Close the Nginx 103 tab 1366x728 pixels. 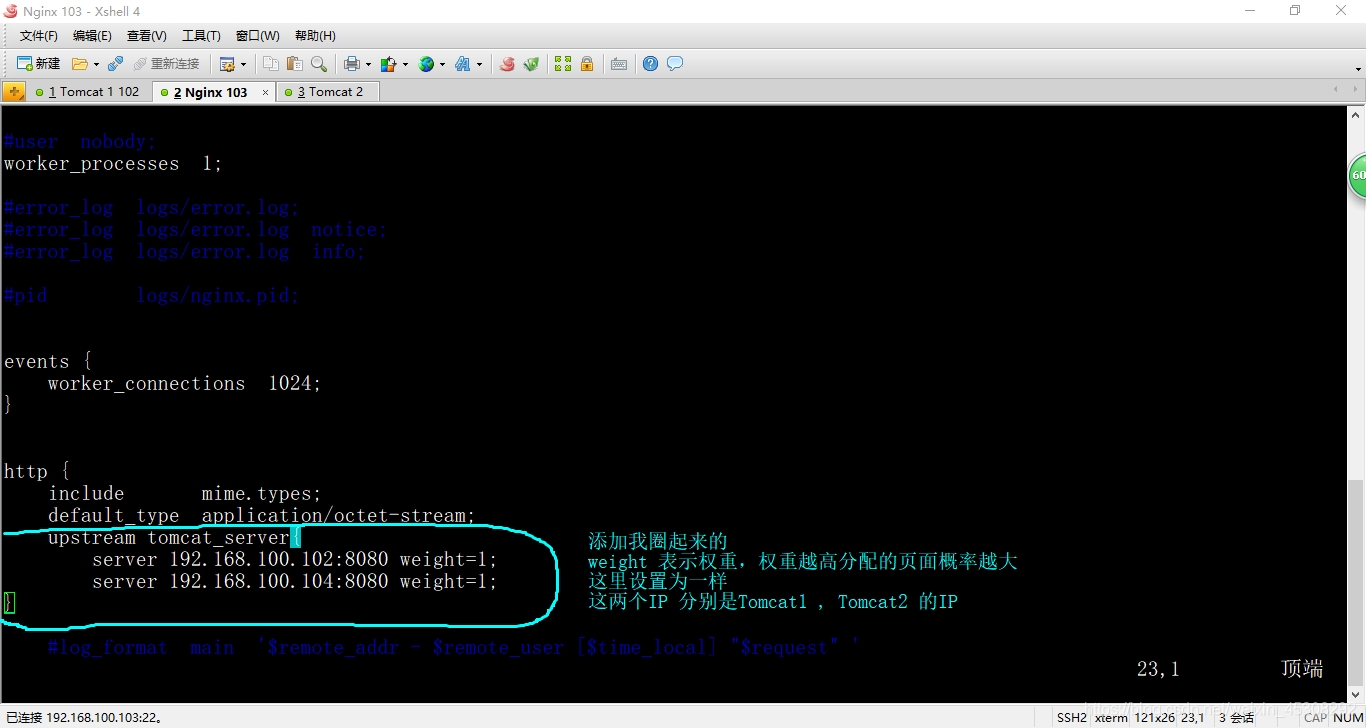coord(265,92)
